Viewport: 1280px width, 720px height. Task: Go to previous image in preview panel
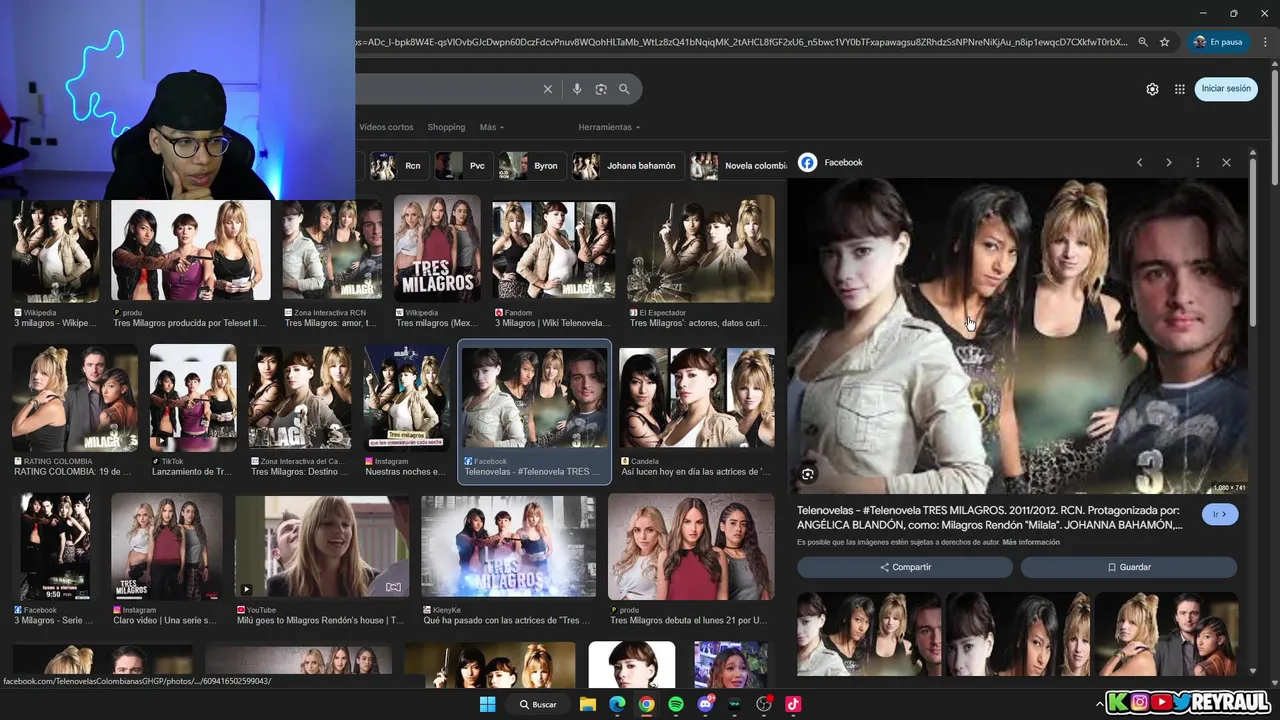point(1139,162)
